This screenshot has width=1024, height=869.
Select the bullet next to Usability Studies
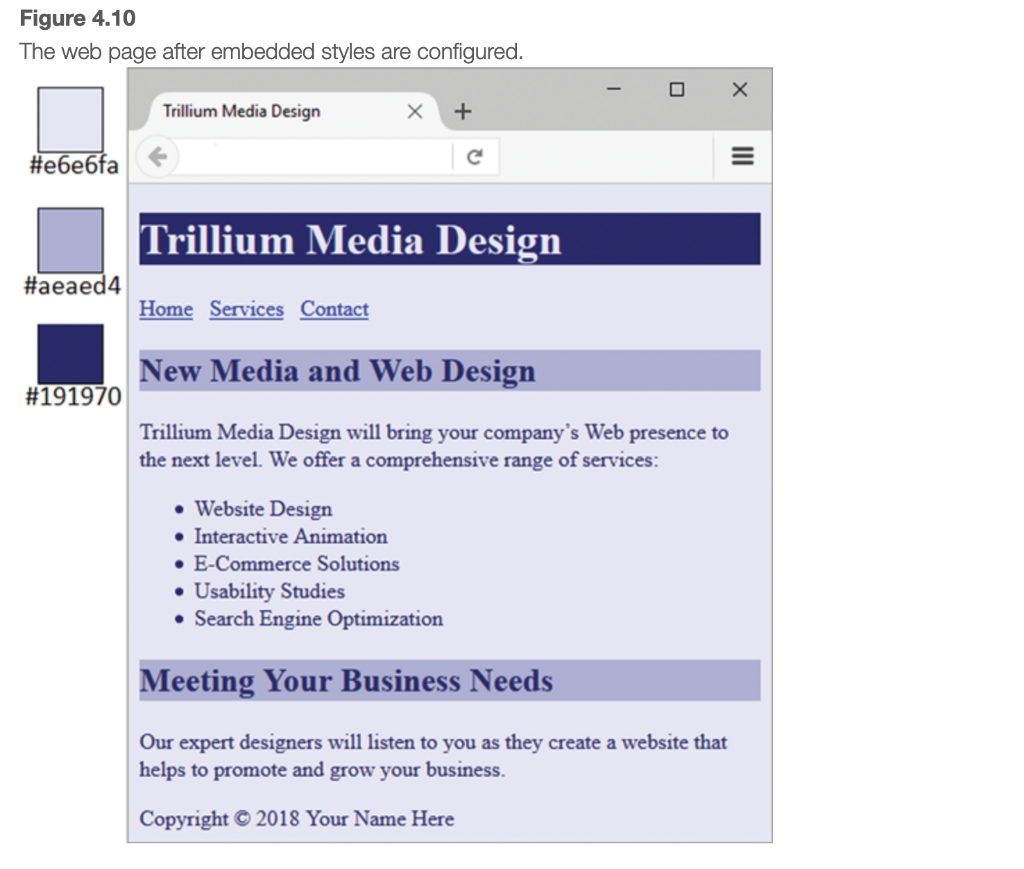click(x=180, y=591)
